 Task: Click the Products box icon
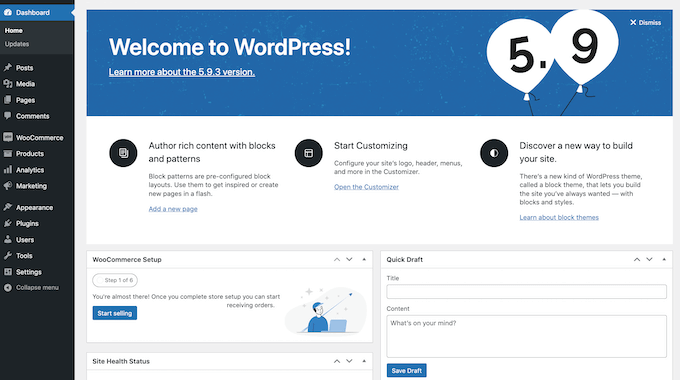(7, 154)
